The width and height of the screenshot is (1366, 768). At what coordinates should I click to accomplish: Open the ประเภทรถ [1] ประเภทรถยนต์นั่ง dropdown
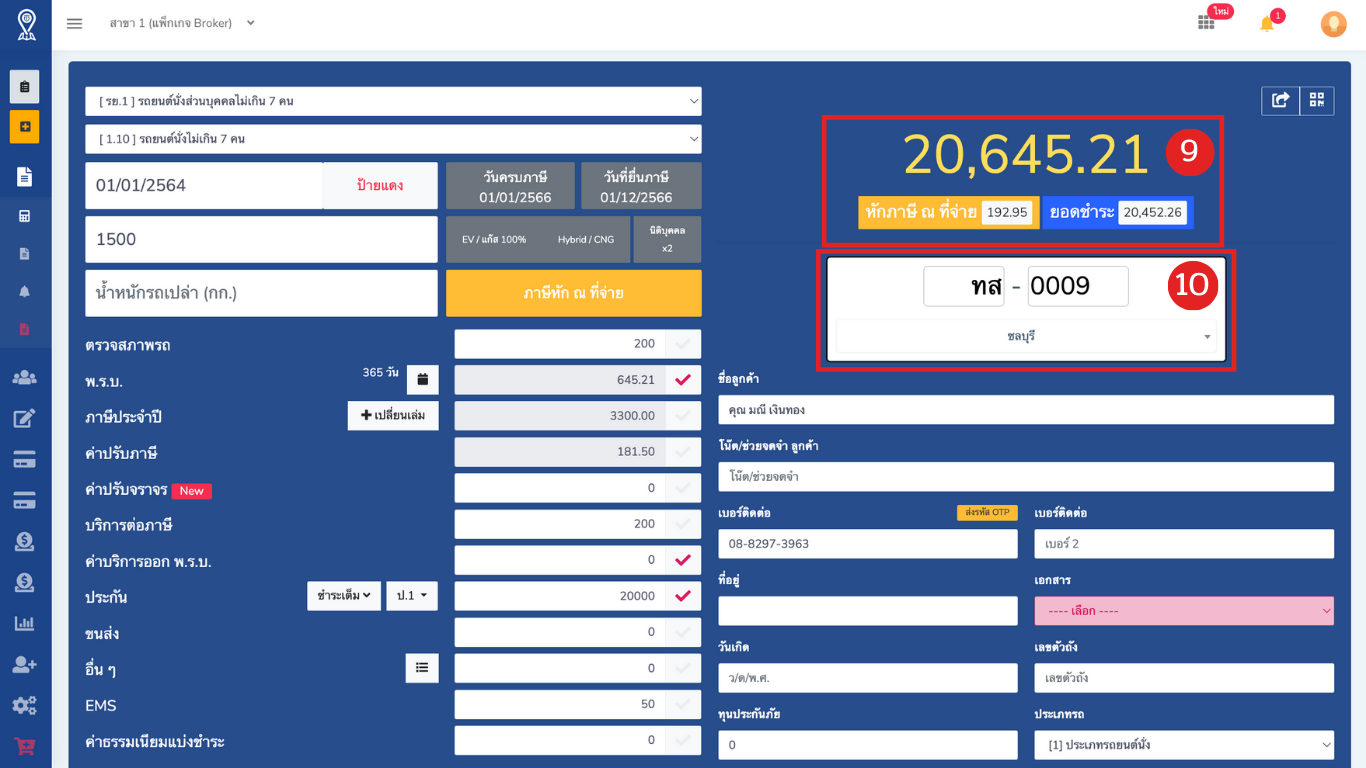point(1184,745)
